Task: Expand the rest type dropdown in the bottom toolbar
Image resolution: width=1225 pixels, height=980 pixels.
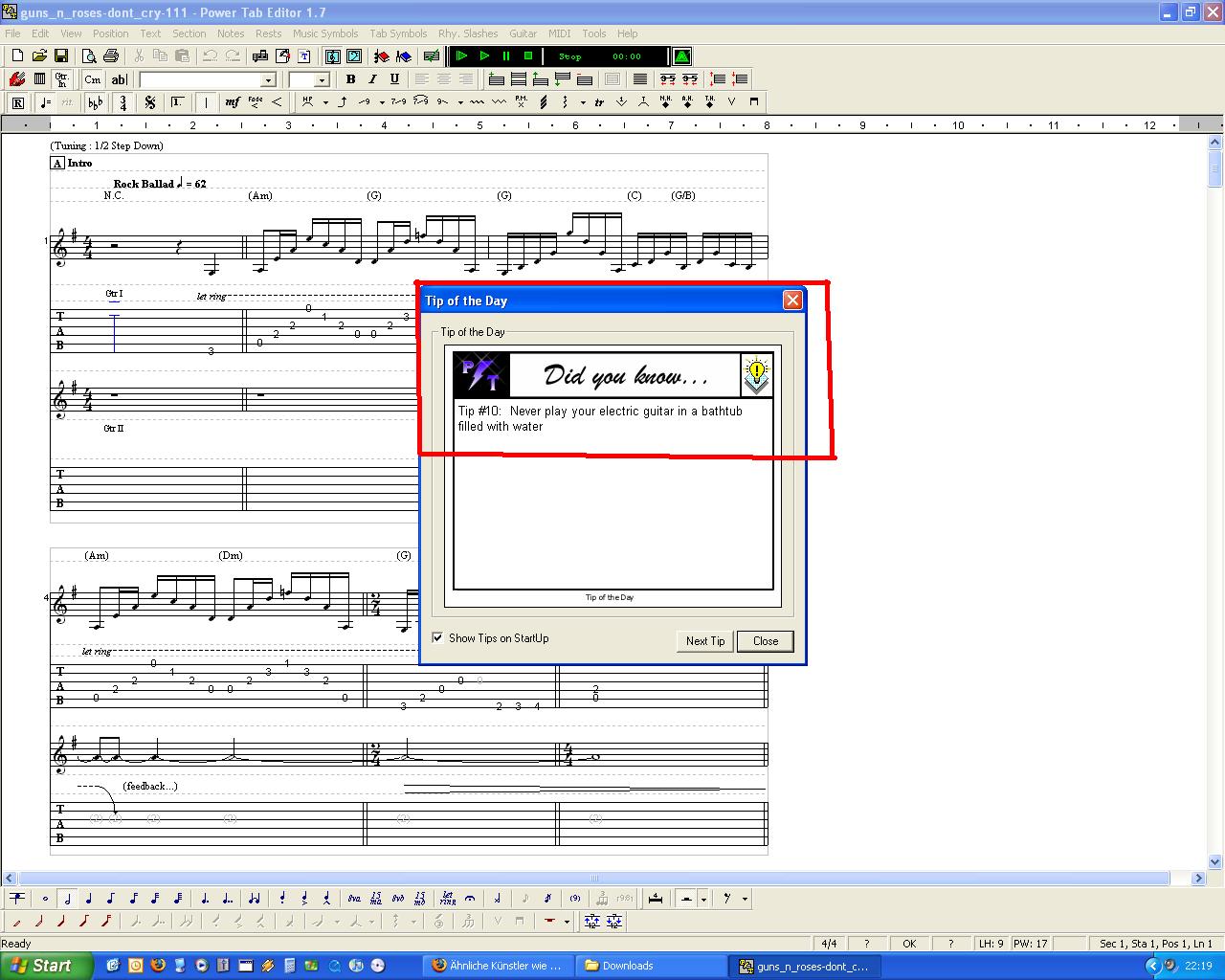Action: (703, 899)
